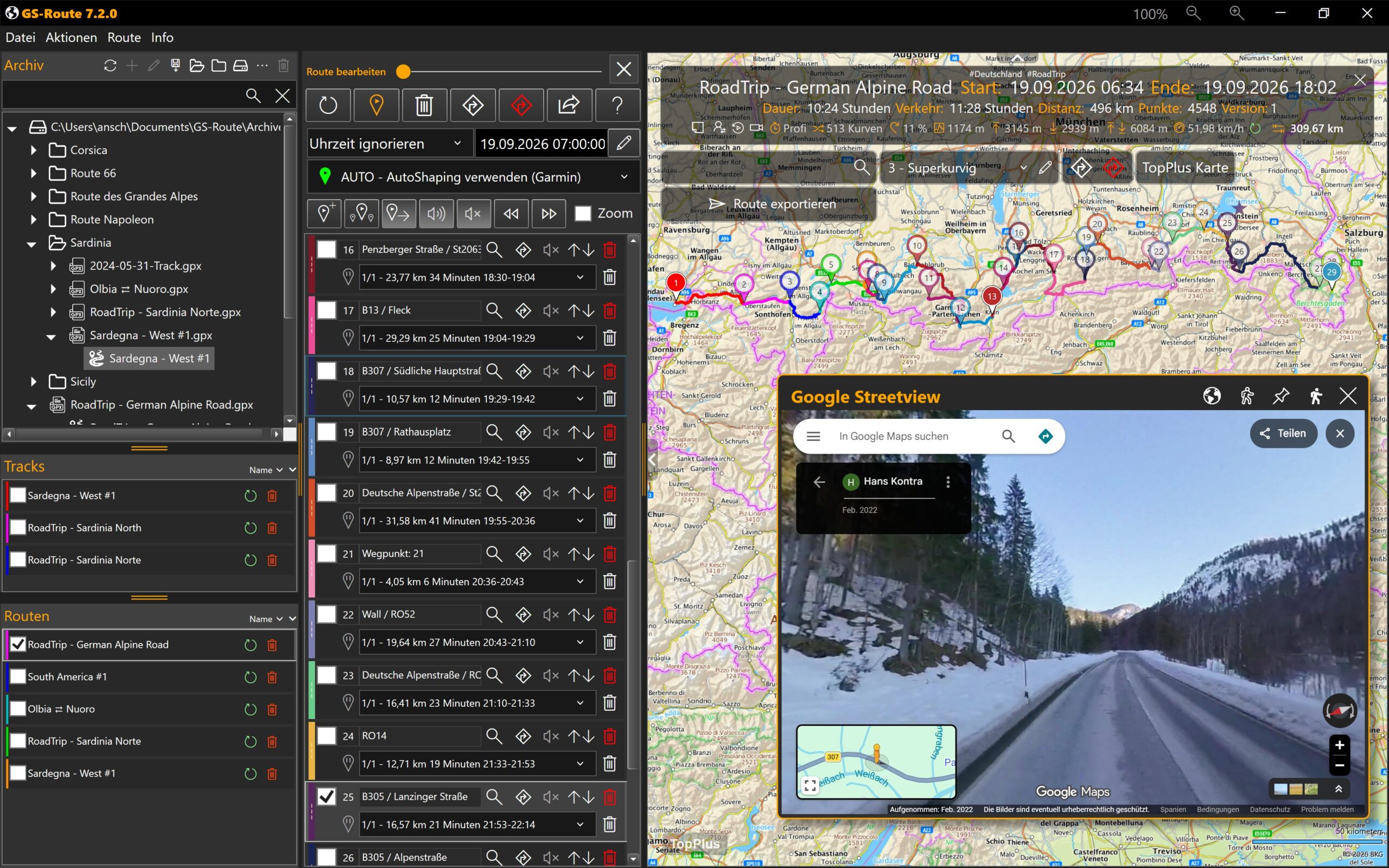Check Sardegna - West #1 track checkbox

18,495
